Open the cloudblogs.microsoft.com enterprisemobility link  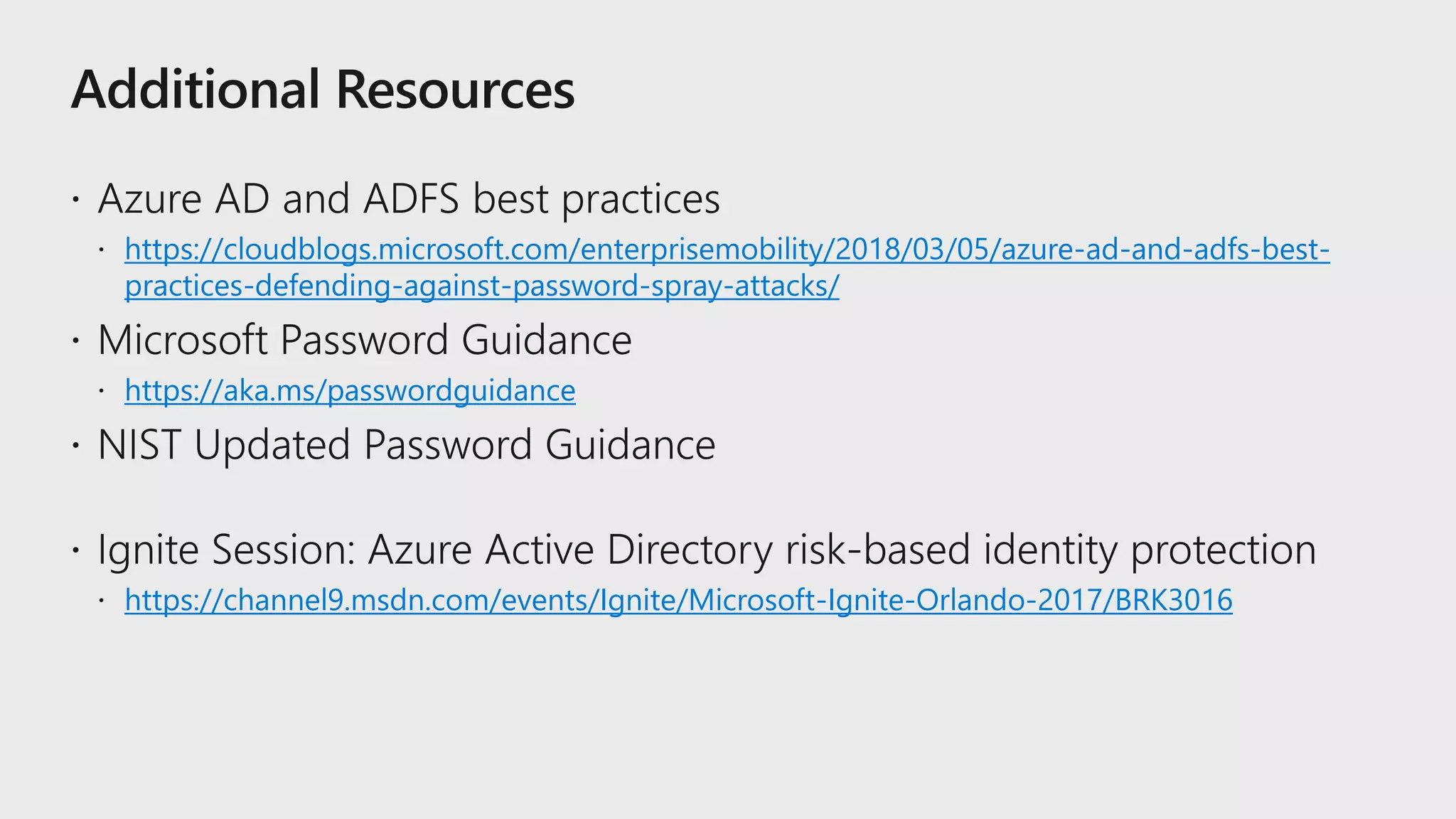pos(727,250)
